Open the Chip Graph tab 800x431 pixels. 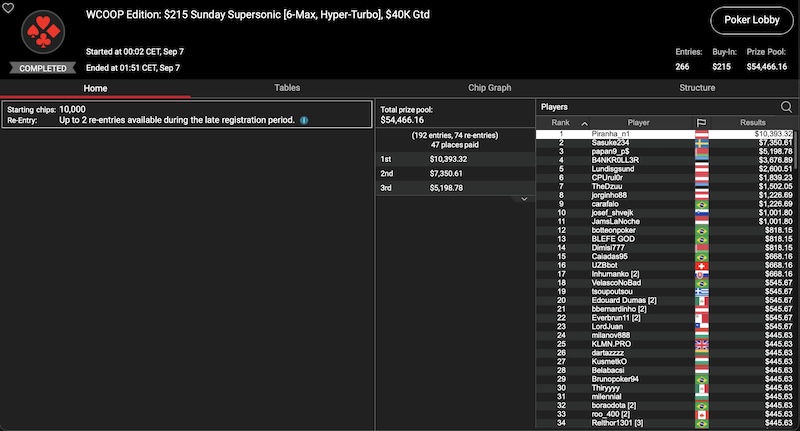489,88
